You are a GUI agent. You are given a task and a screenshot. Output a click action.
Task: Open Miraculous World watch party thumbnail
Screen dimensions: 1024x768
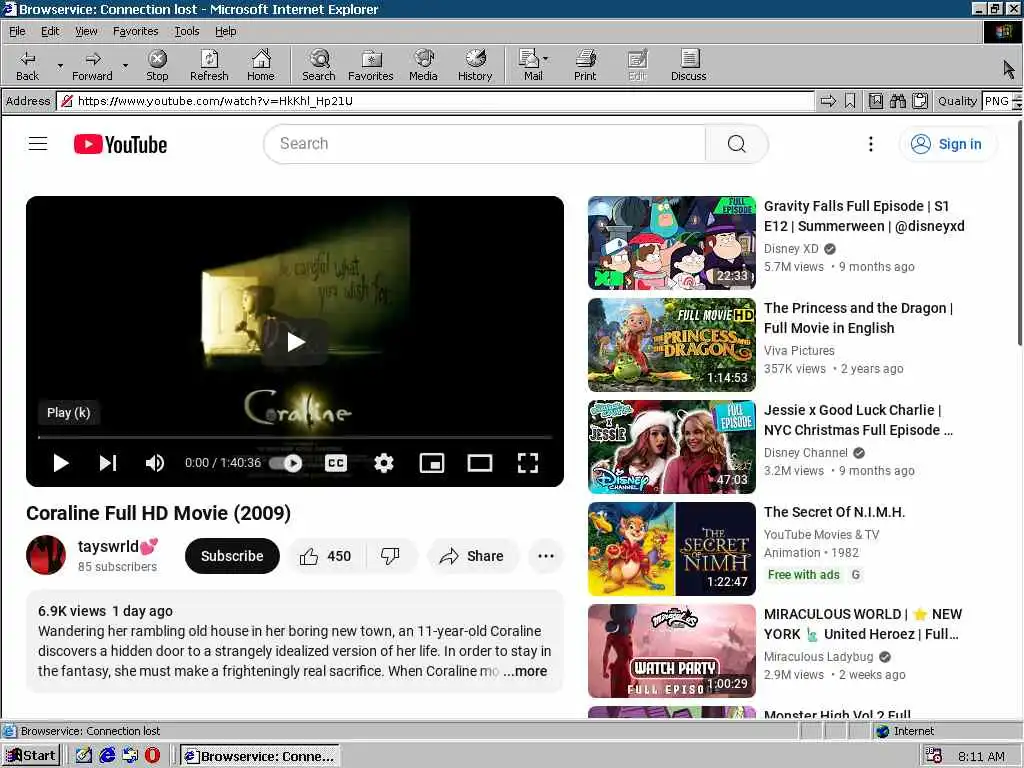[671, 651]
